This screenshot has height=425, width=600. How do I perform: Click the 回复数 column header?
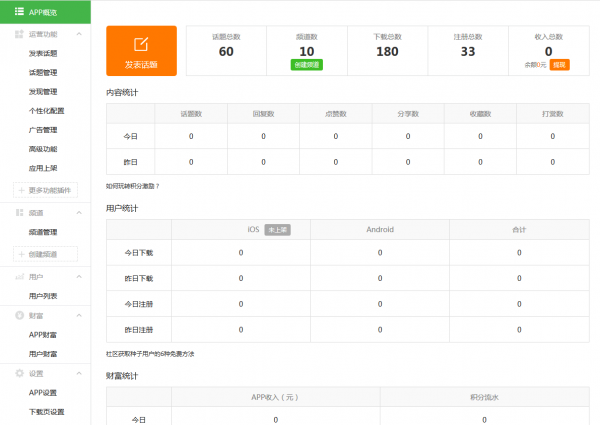click(263, 114)
